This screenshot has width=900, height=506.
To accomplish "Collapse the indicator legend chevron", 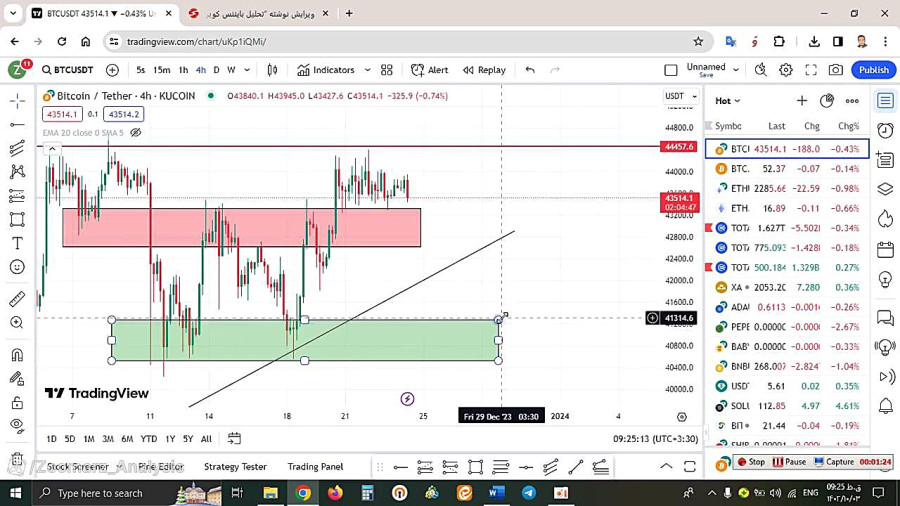I will click(52, 149).
